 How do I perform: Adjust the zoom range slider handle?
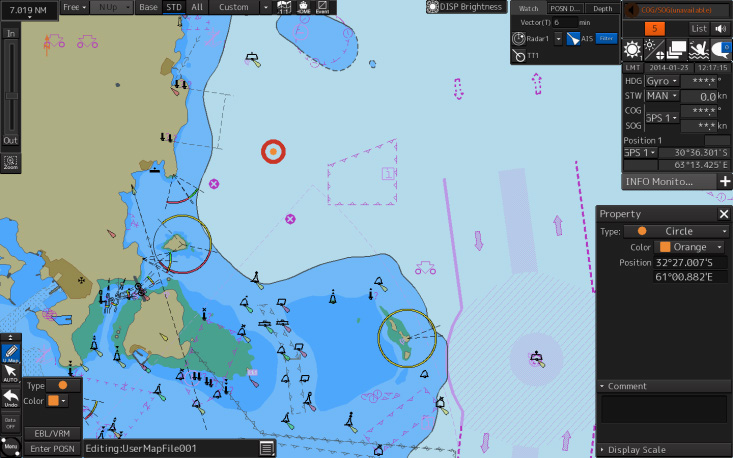(11, 96)
